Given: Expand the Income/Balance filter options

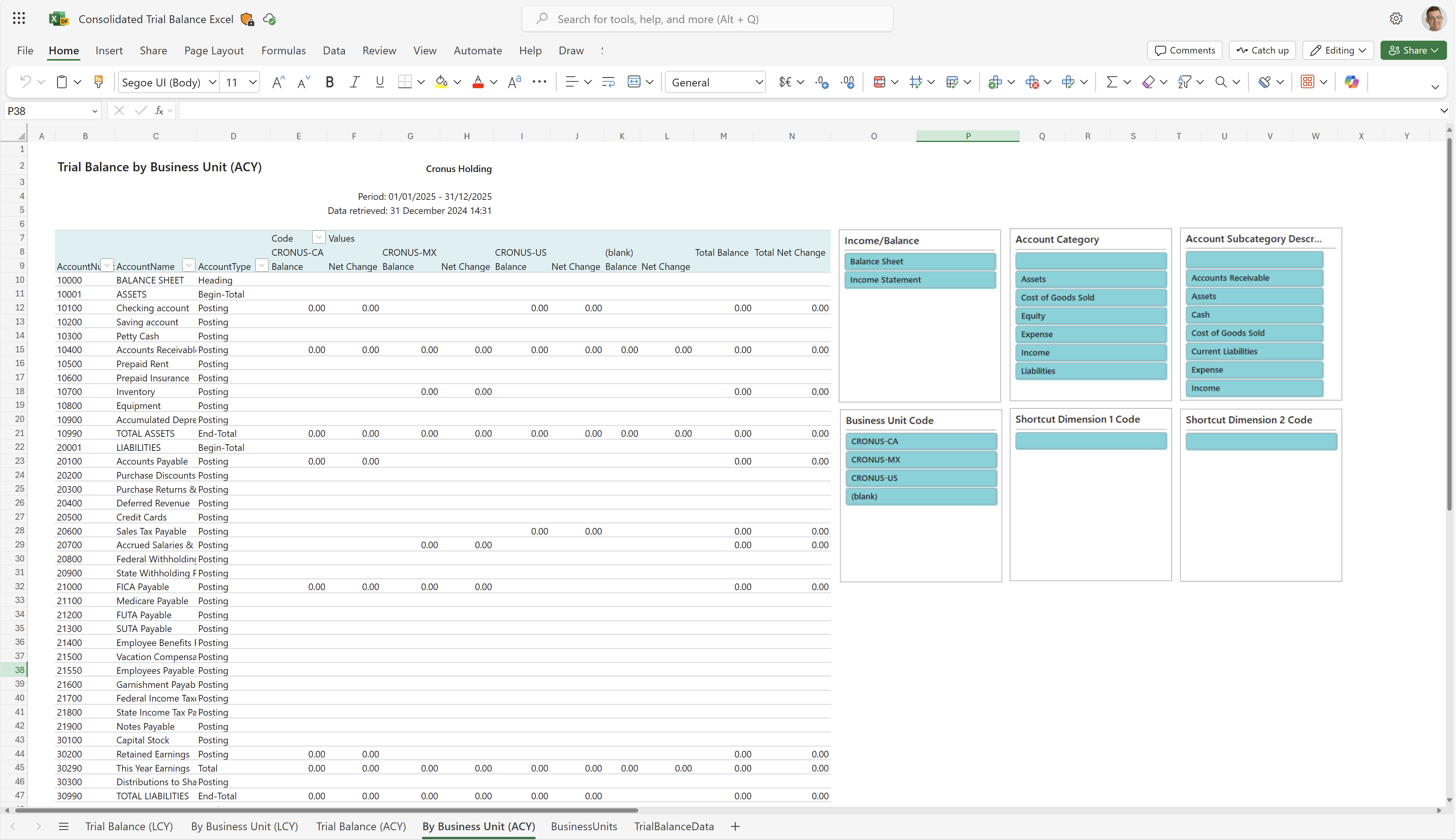Looking at the screenshot, I should (x=881, y=240).
